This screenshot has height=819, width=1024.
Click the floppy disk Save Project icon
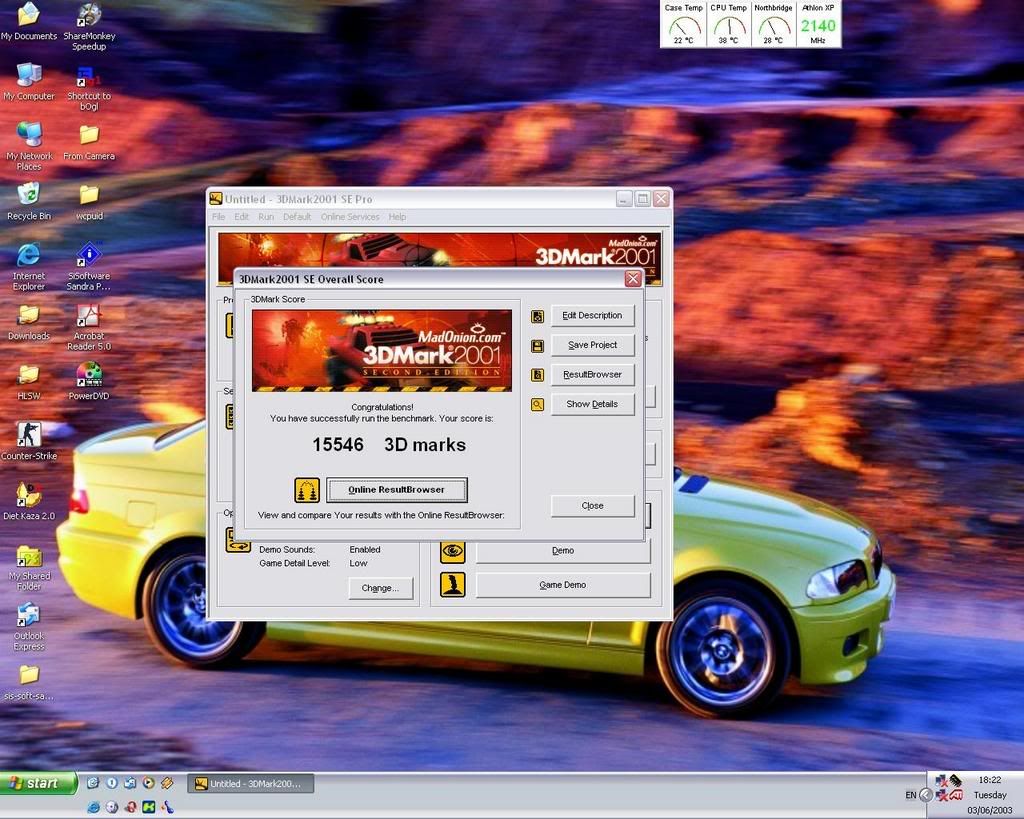pos(538,346)
